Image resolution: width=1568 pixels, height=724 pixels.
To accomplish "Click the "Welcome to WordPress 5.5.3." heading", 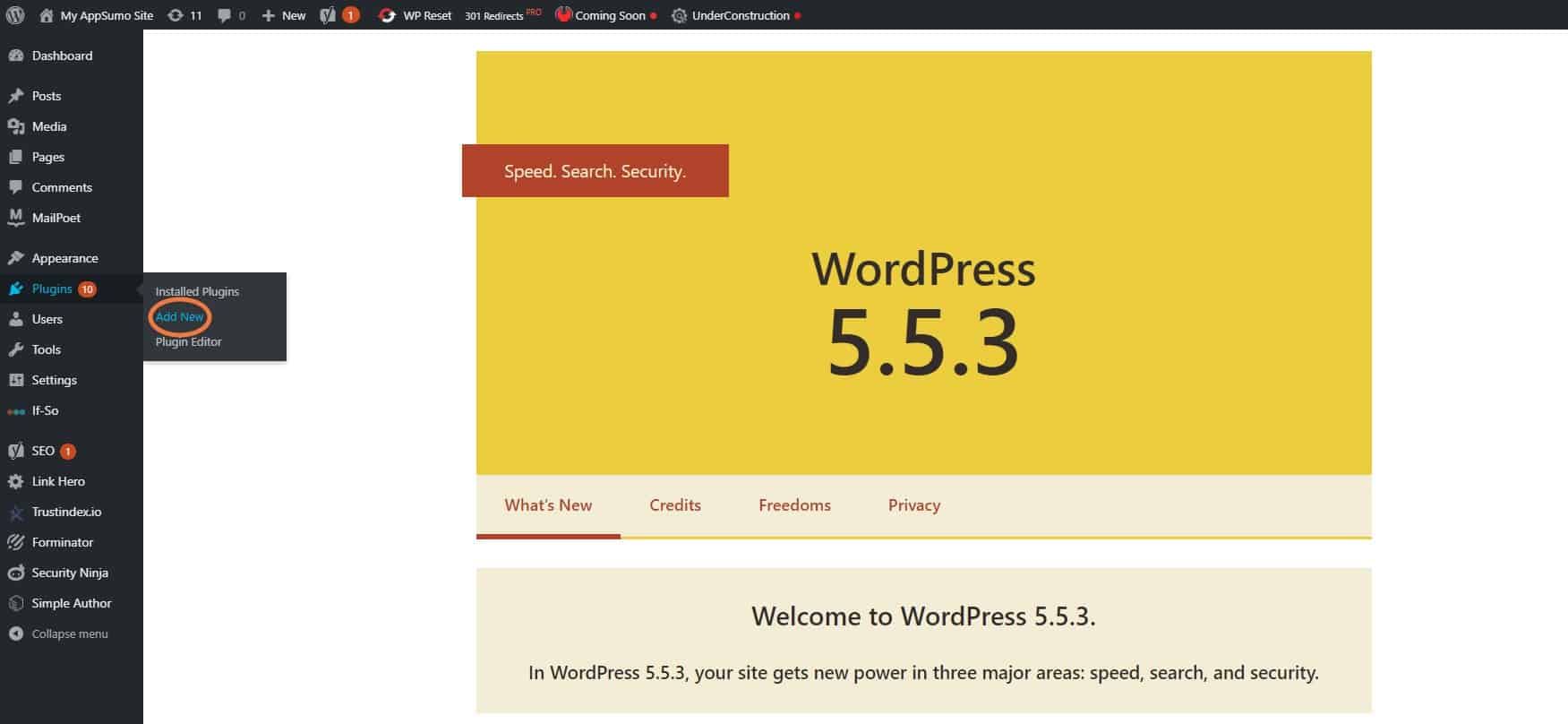I will [923, 616].
